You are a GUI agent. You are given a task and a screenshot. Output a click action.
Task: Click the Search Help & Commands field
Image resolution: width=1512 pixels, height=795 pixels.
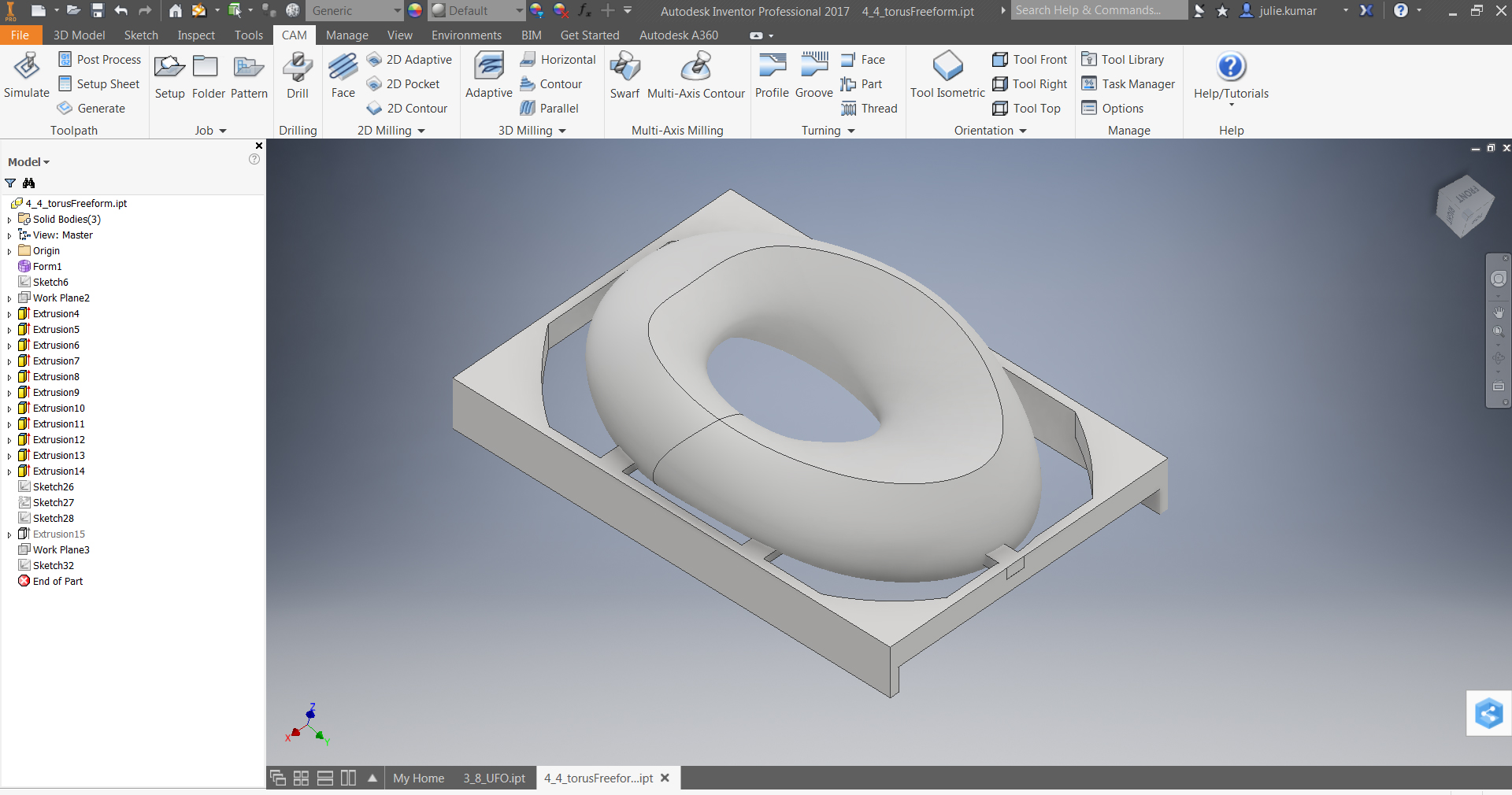click(1099, 10)
